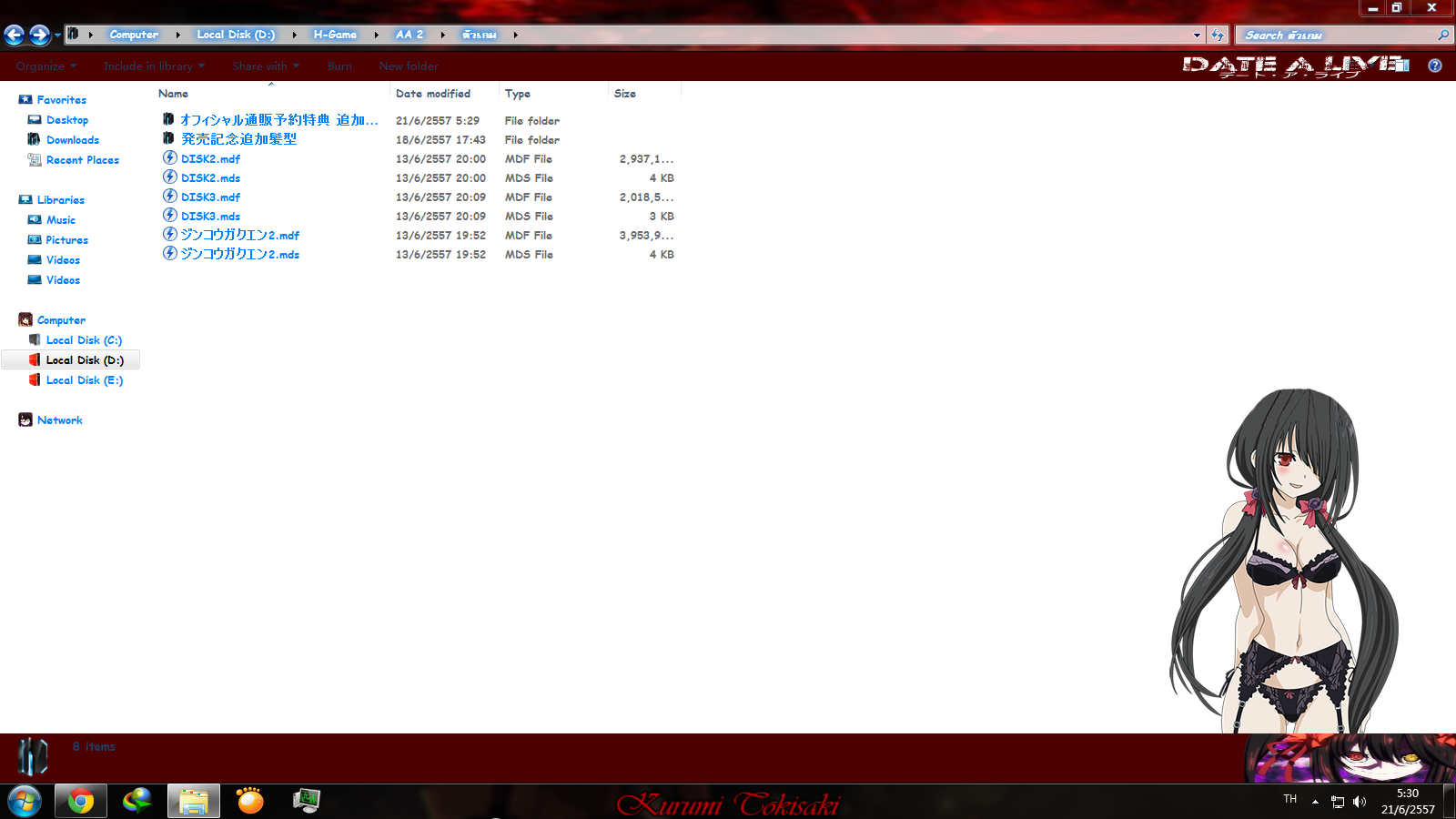Expand the arrow after AA 2 in the breadcrumb

(x=443, y=35)
